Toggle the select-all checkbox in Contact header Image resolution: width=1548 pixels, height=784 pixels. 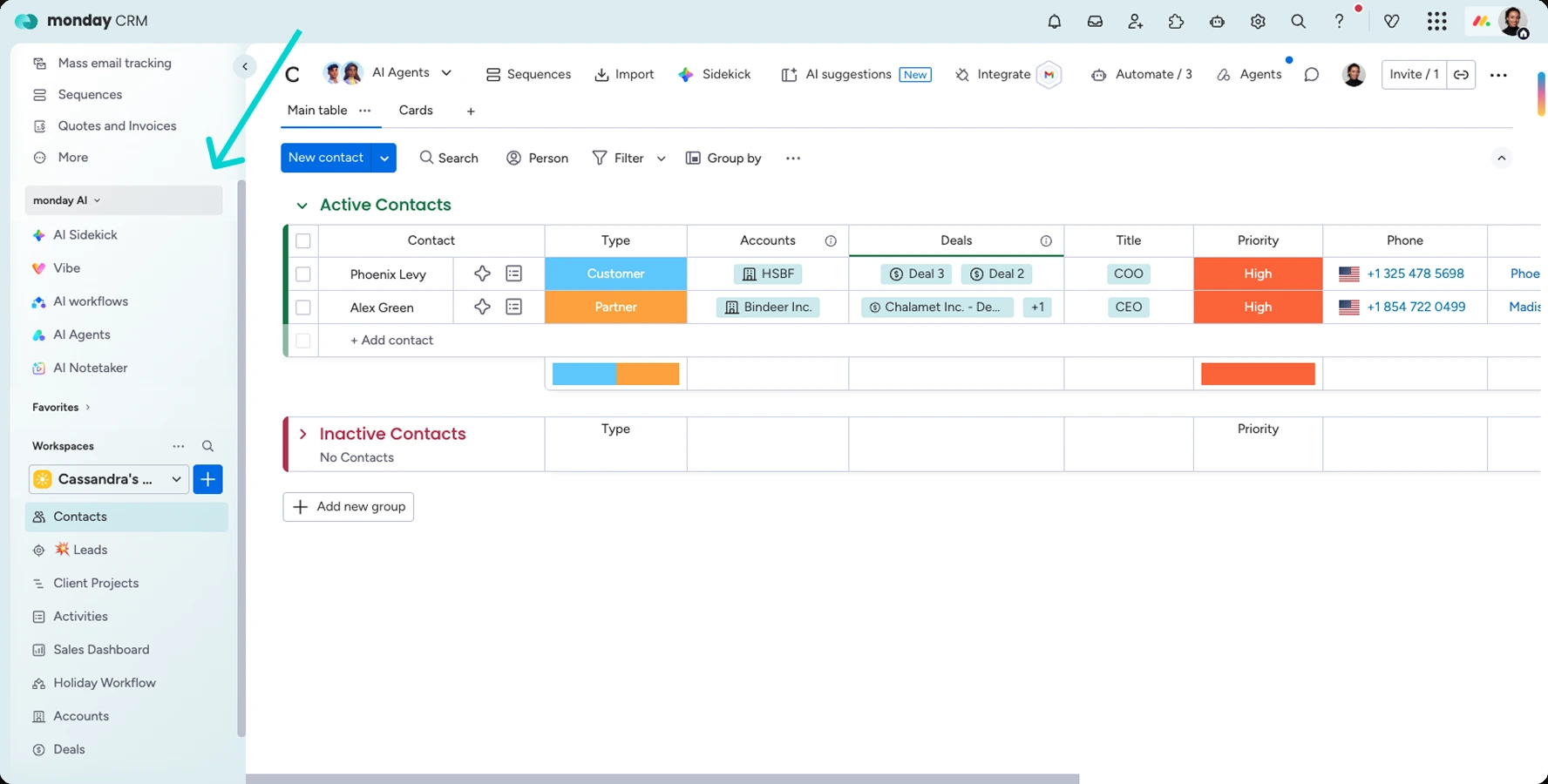(303, 241)
